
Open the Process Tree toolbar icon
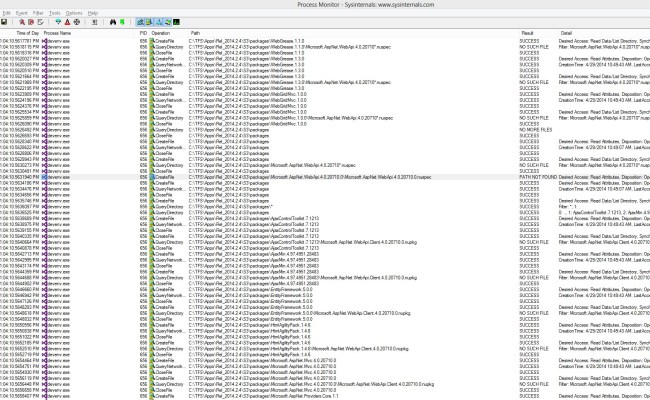(95, 22)
